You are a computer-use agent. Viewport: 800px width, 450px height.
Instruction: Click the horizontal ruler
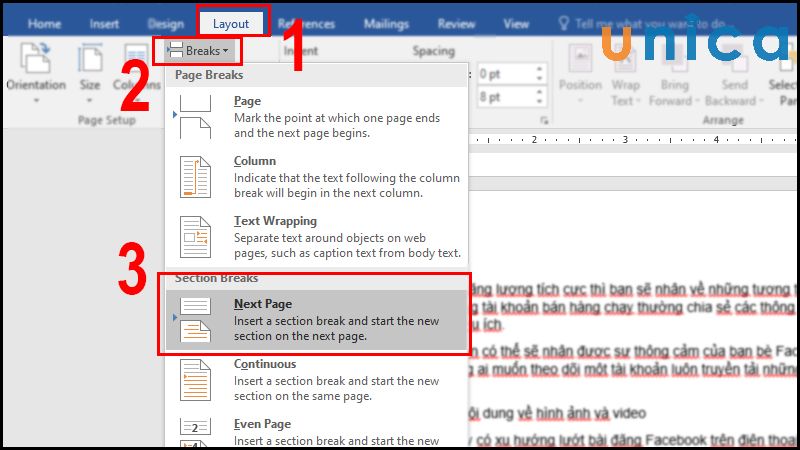pos(633,139)
